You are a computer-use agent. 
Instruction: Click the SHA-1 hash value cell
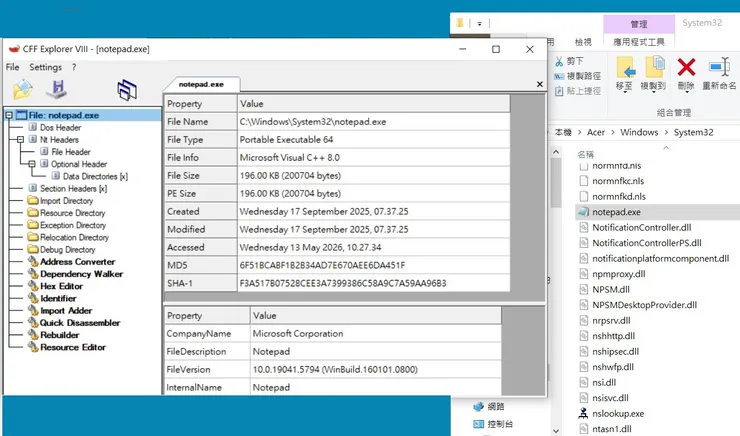click(373, 283)
